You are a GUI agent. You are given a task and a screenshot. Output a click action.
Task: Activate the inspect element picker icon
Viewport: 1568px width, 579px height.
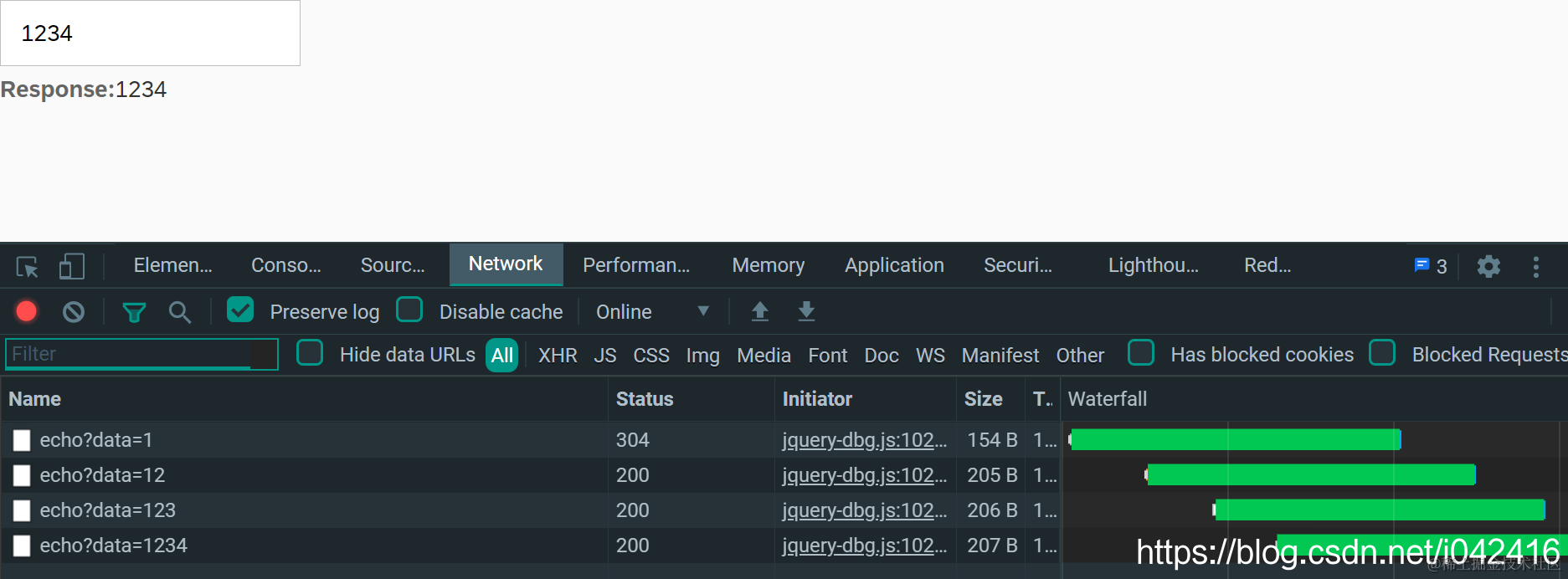[27, 267]
